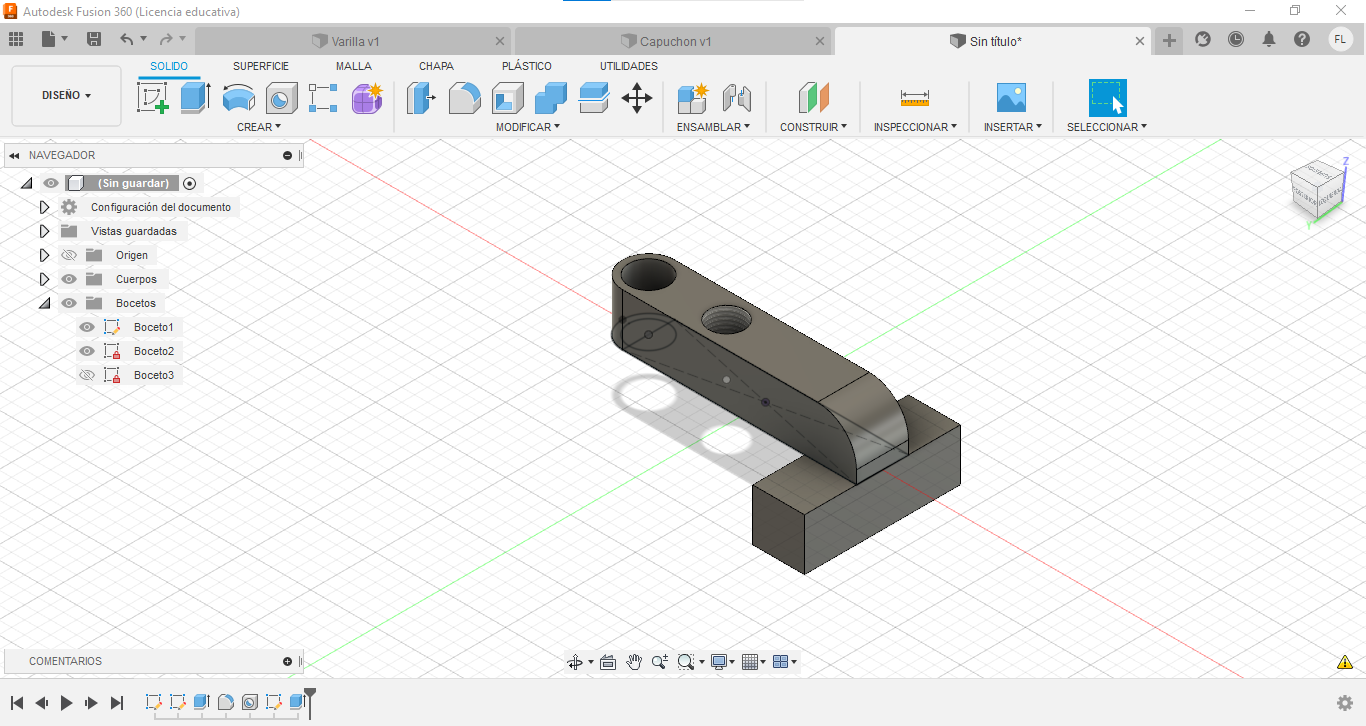Open the job status clock icon

1236,39
